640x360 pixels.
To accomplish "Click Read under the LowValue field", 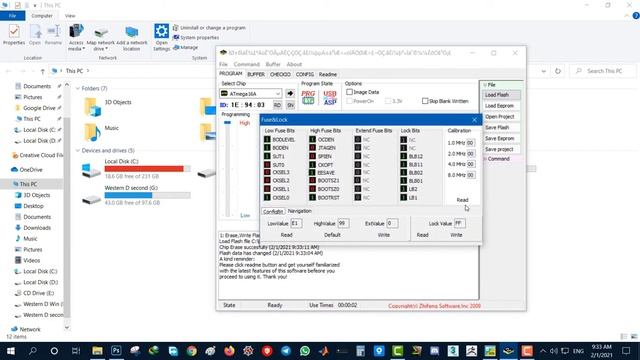I will point(287,235).
